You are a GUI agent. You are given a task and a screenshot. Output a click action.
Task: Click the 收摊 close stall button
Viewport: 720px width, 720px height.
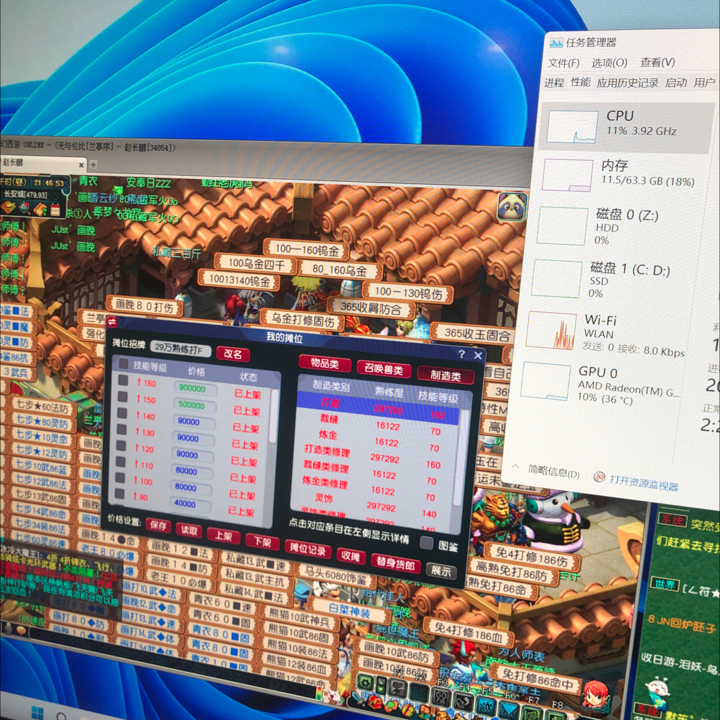[350, 556]
